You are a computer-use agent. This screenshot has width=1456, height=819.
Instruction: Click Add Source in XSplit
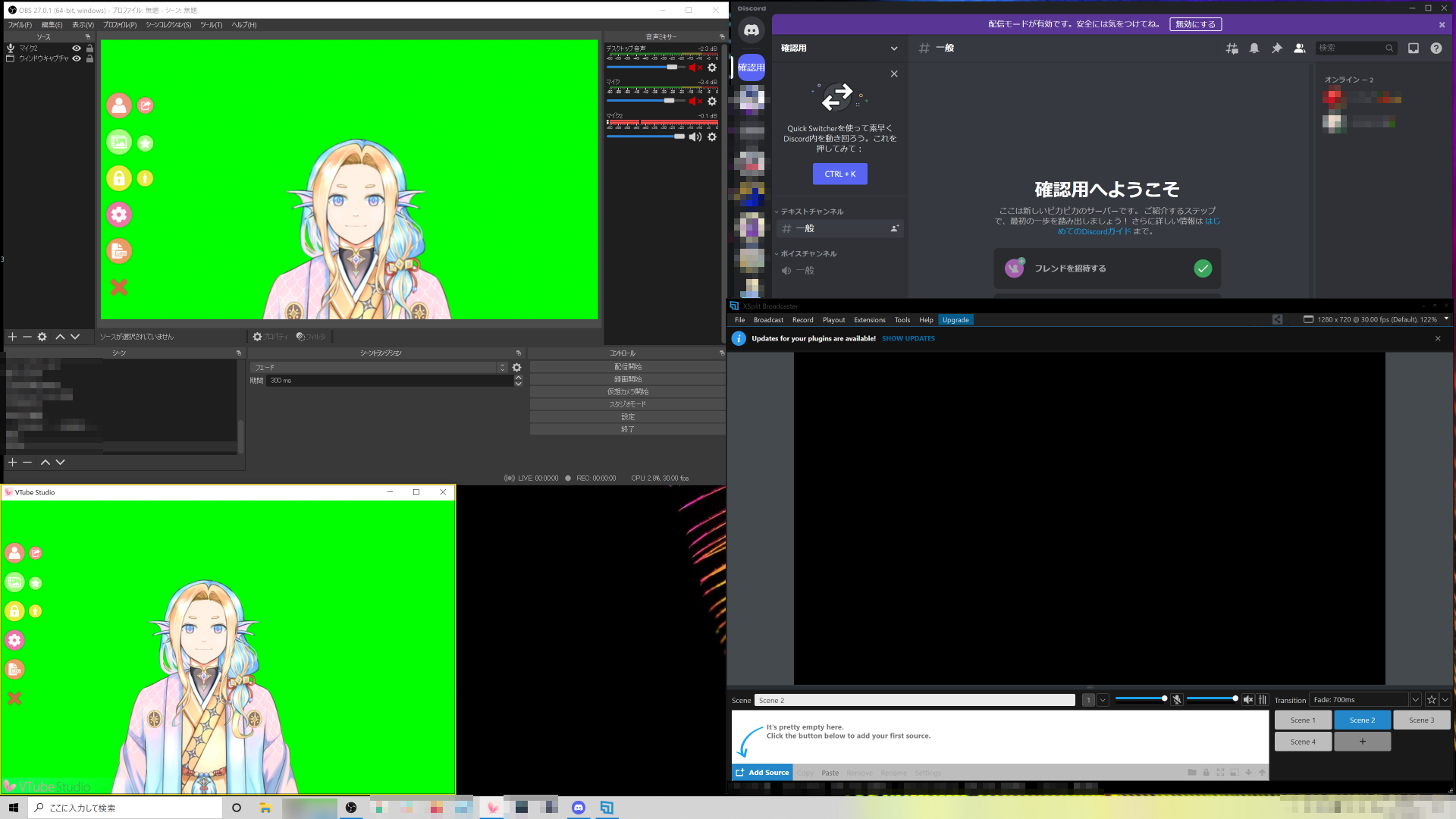click(762, 773)
